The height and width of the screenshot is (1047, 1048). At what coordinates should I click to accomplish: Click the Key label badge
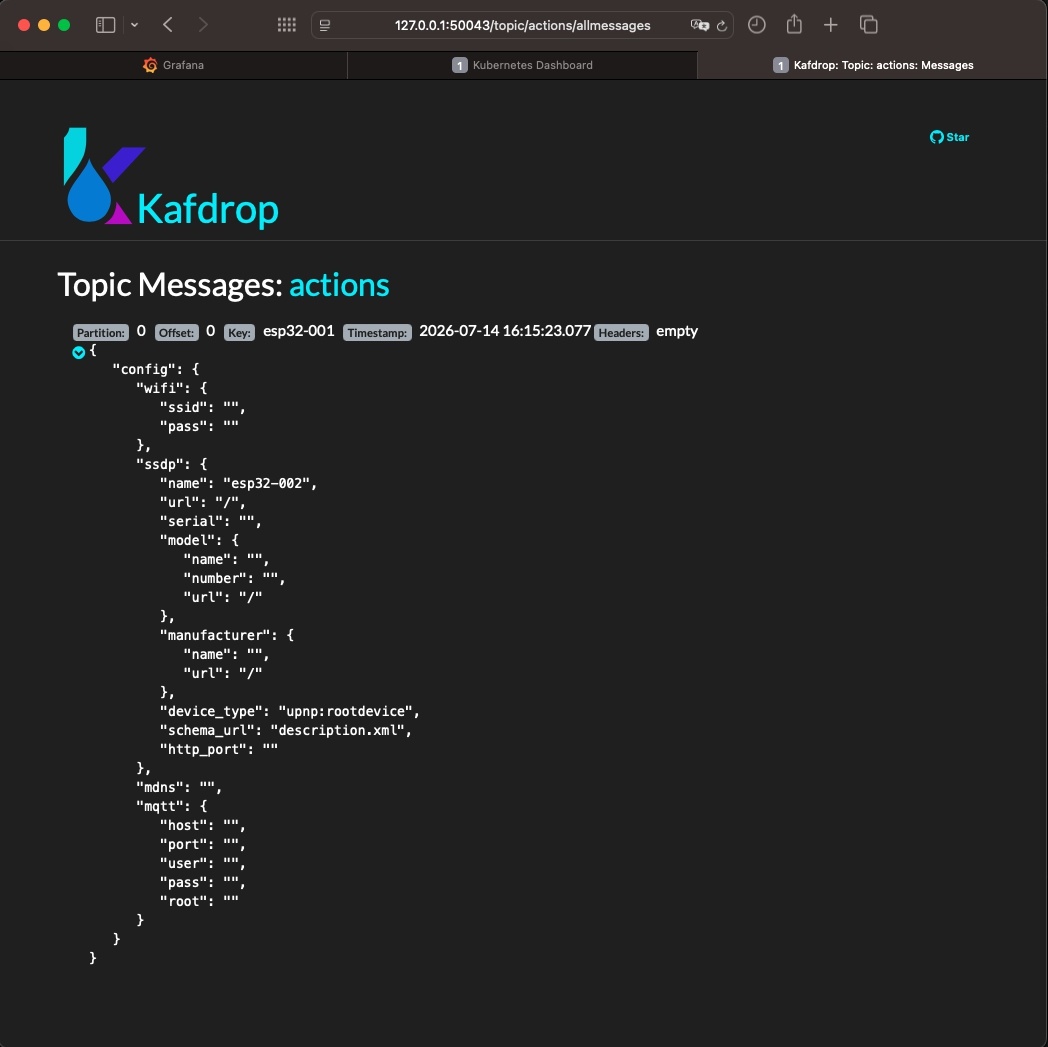click(x=239, y=333)
